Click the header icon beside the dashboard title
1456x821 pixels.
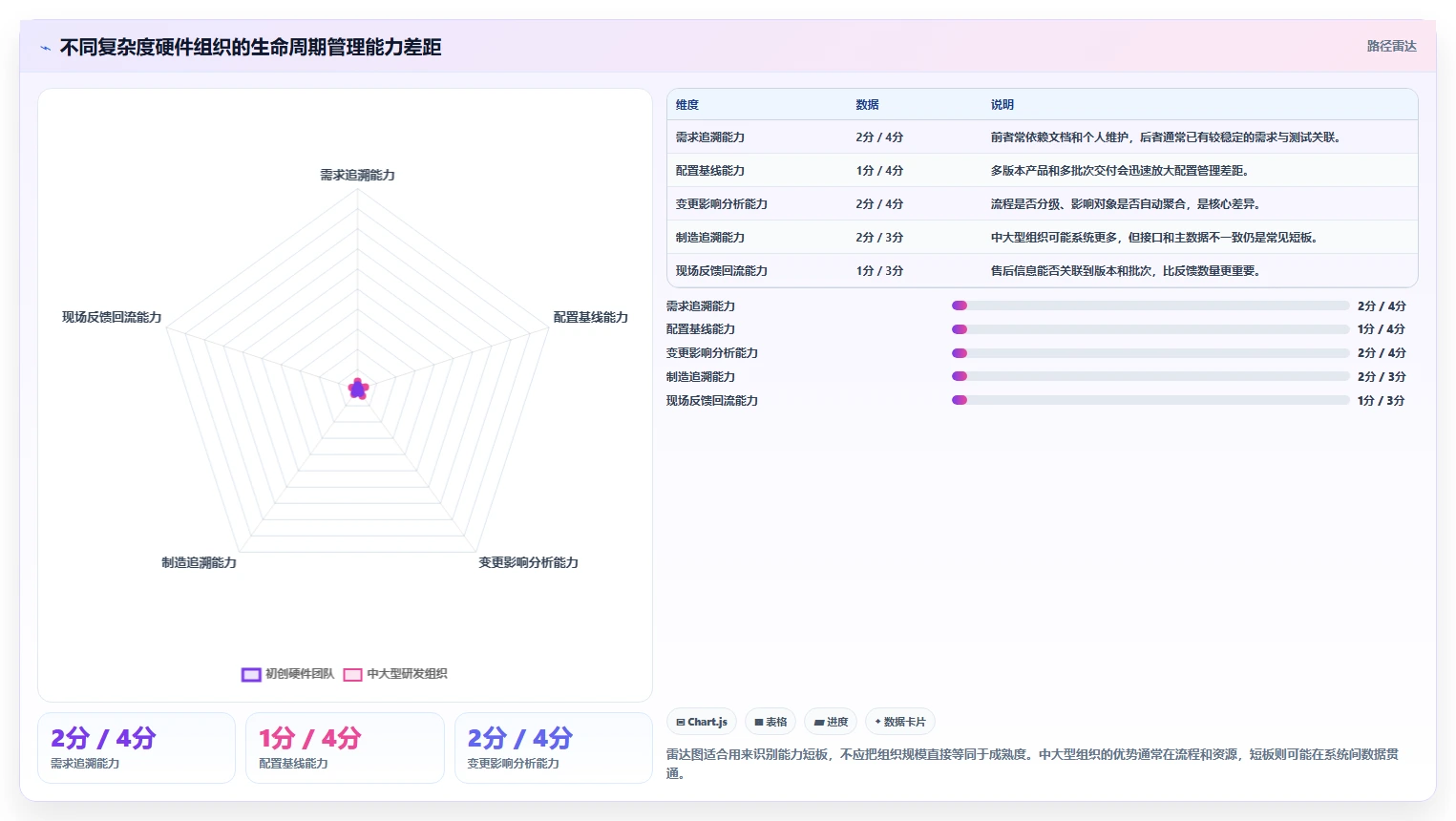click(45, 48)
